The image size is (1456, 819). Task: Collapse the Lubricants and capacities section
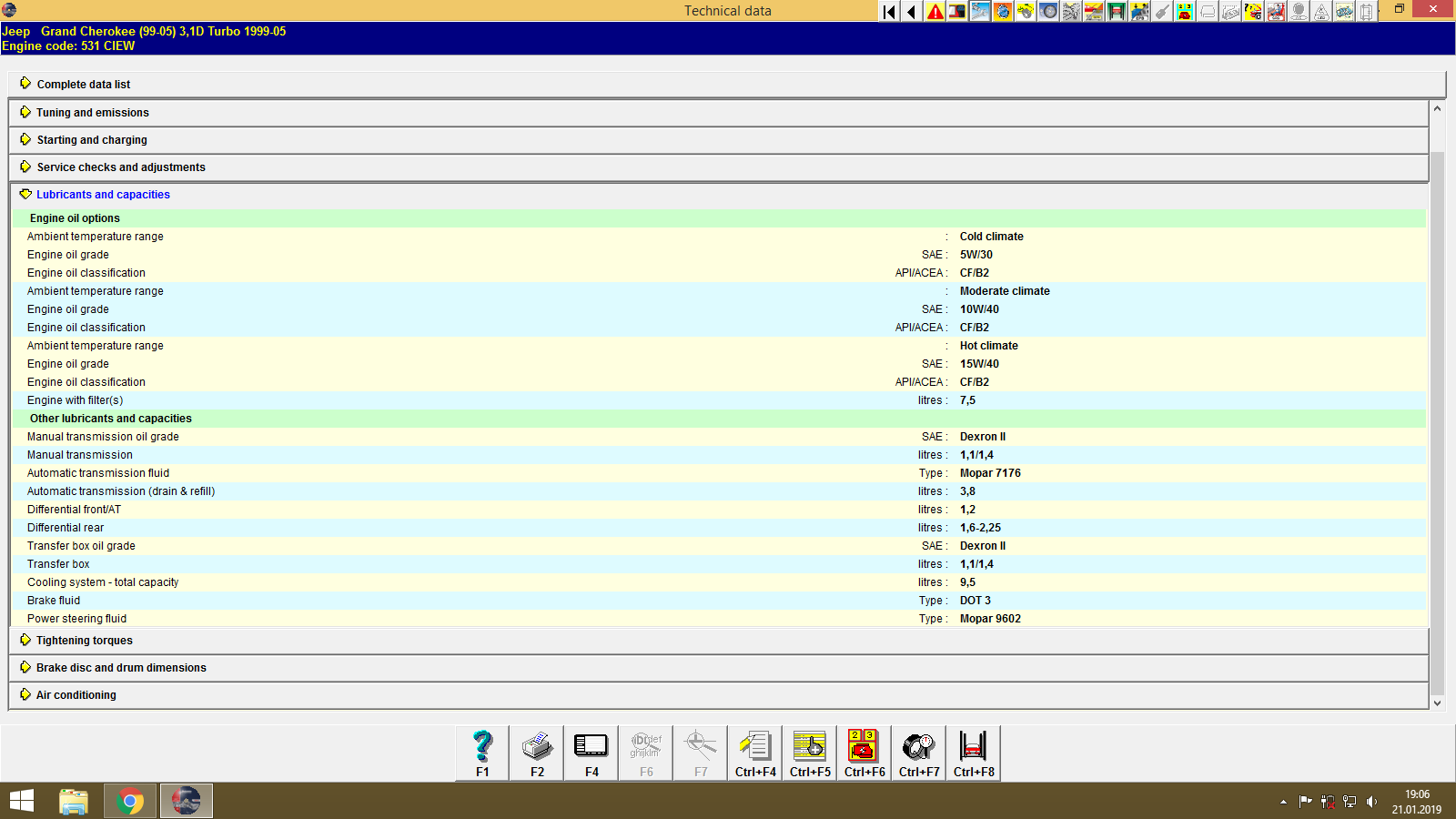coord(102,194)
